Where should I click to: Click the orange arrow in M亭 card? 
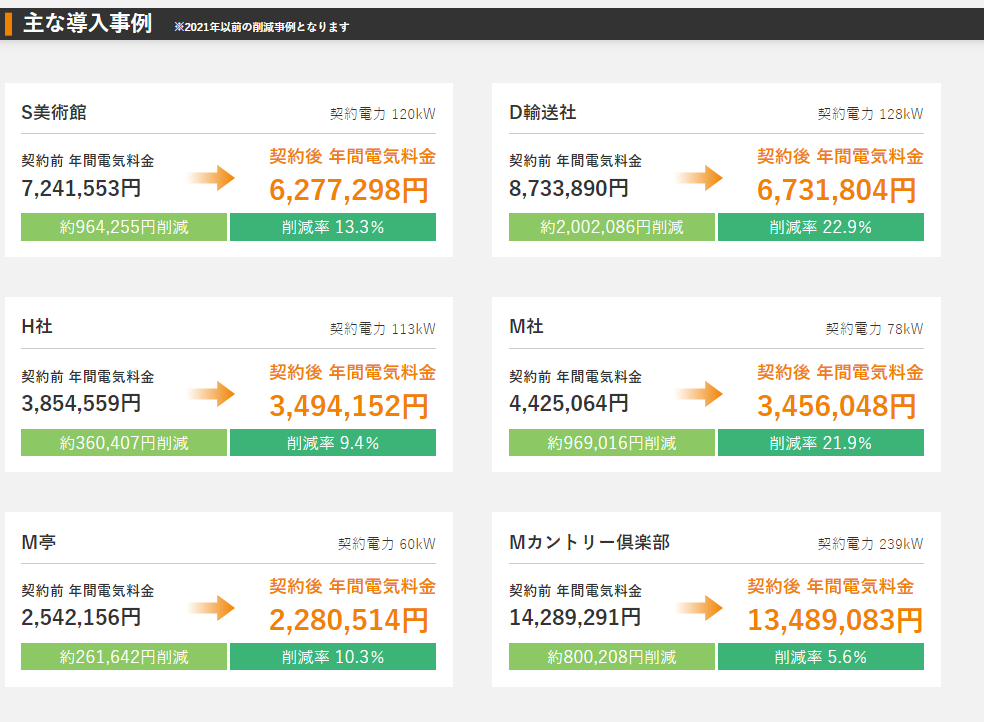click(x=211, y=608)
